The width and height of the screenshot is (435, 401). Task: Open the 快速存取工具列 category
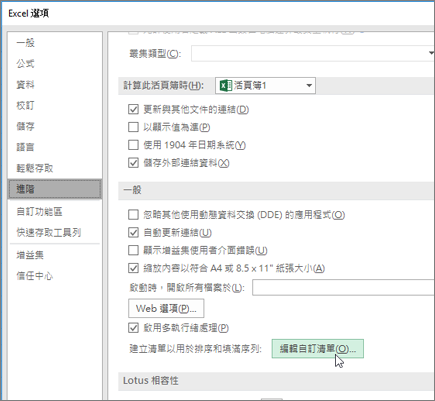coord(49,233)
